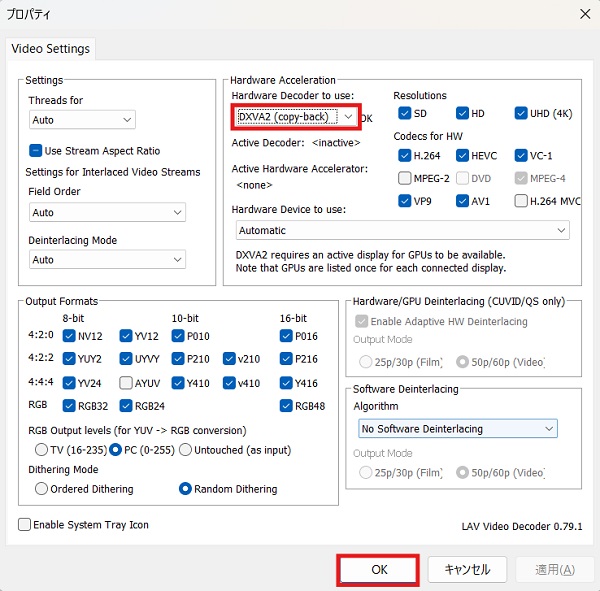This screenshot has height=591, width=600.
Task: Select Ordered Dithering mode
Action: pyautogui.click(x=42, y=489)
